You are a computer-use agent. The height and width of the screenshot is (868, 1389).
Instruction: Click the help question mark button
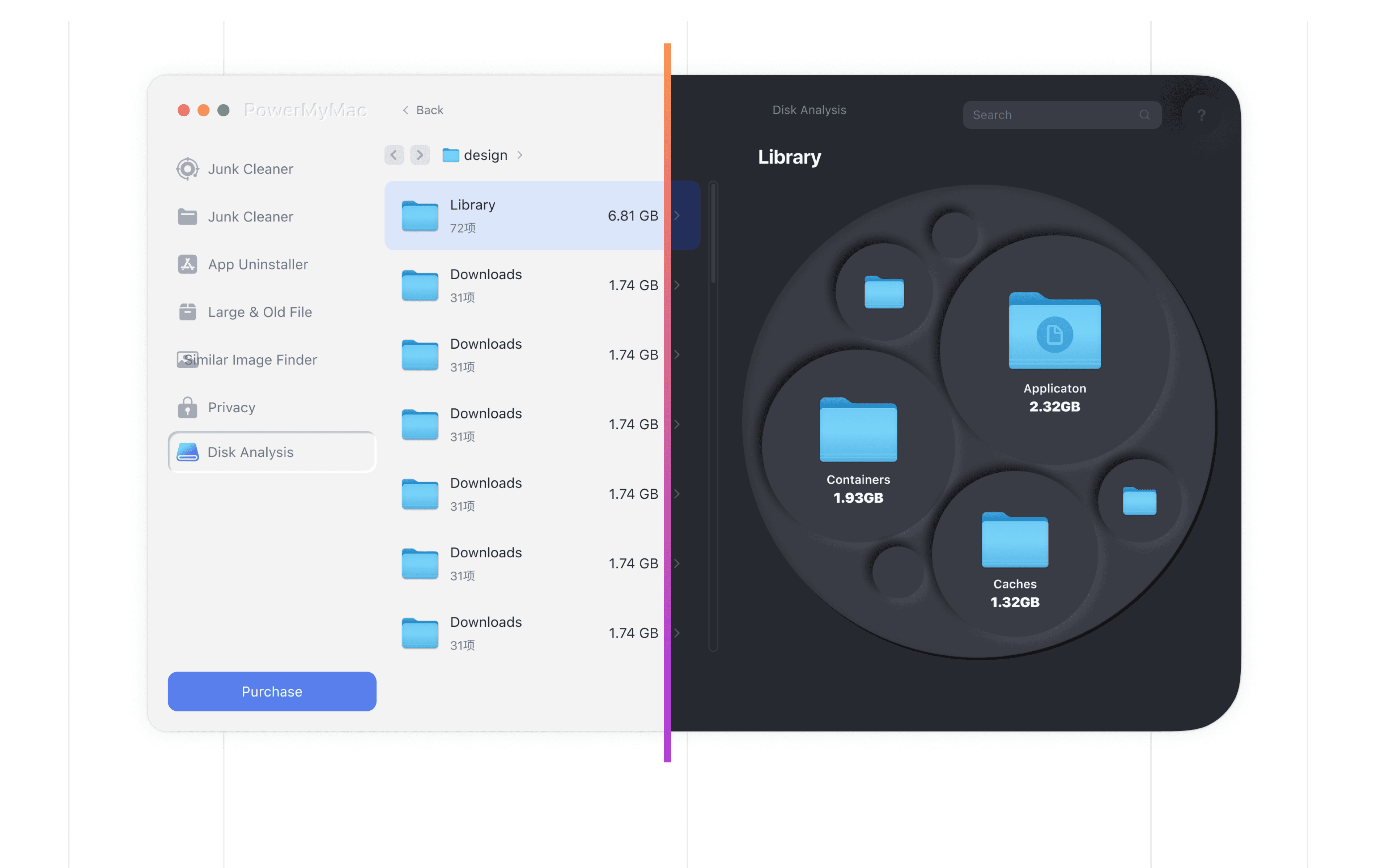[1201, 115]
